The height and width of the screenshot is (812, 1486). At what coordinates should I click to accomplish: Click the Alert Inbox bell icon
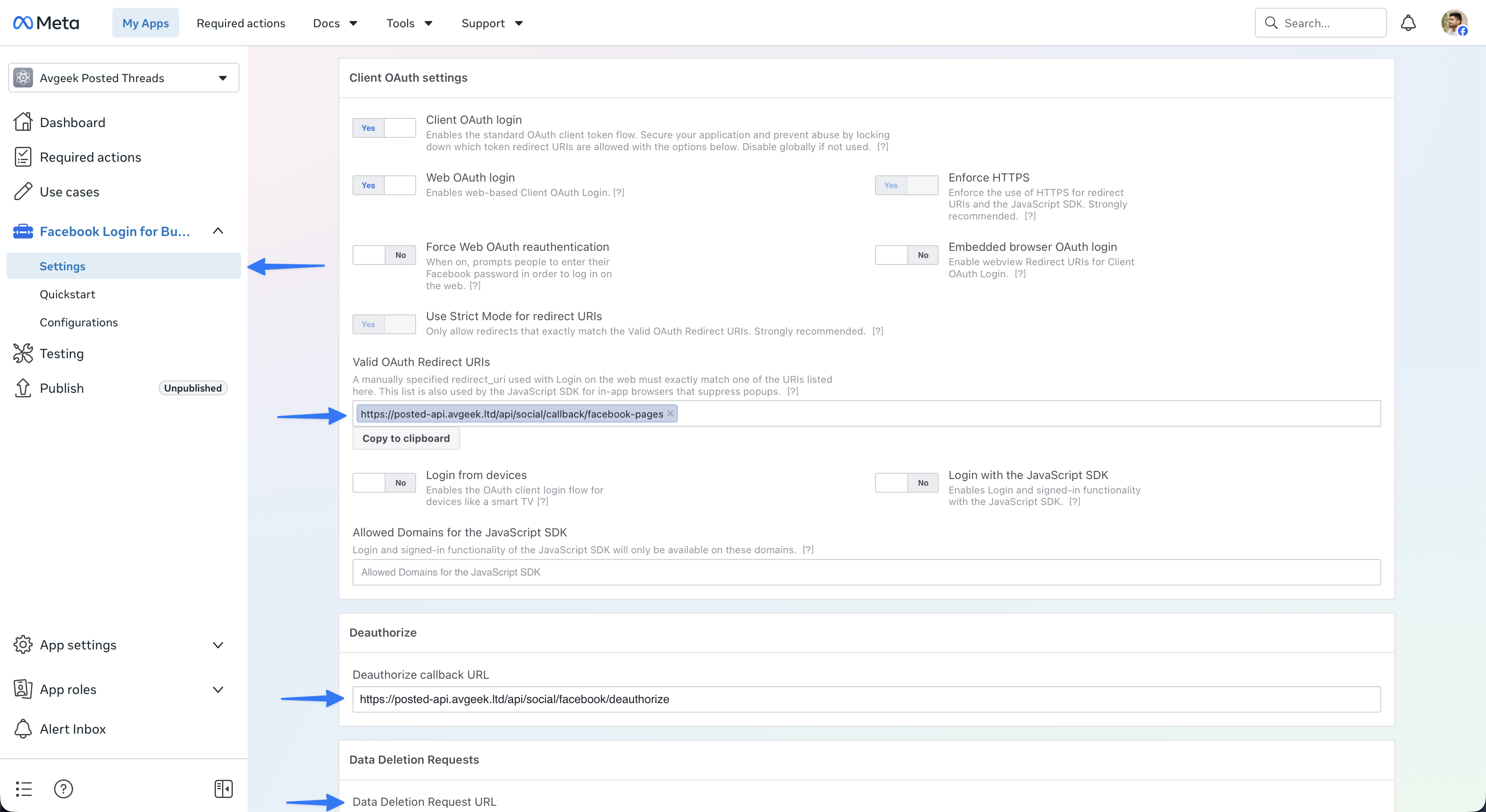[23, 729]
